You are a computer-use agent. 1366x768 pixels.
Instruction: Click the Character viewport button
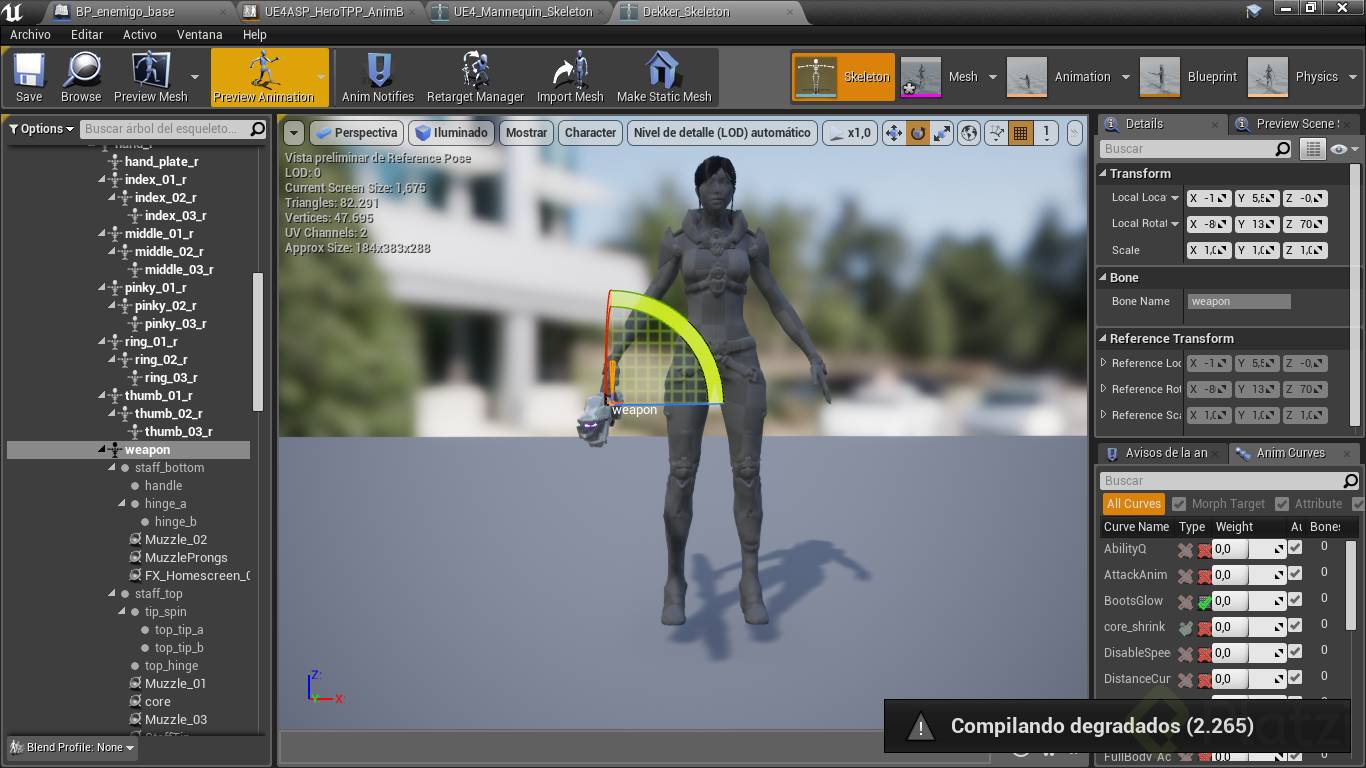590,133
